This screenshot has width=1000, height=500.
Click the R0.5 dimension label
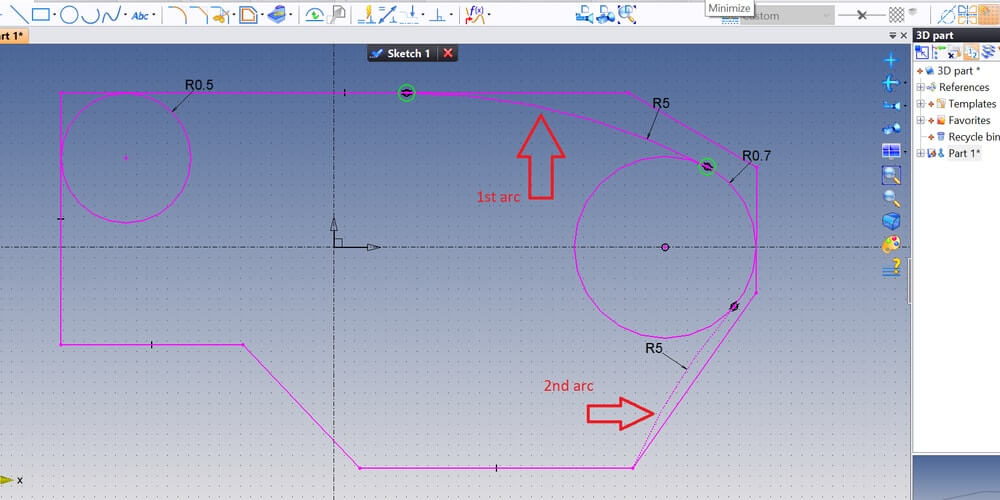pyautogui.click(x=199, y=85)
